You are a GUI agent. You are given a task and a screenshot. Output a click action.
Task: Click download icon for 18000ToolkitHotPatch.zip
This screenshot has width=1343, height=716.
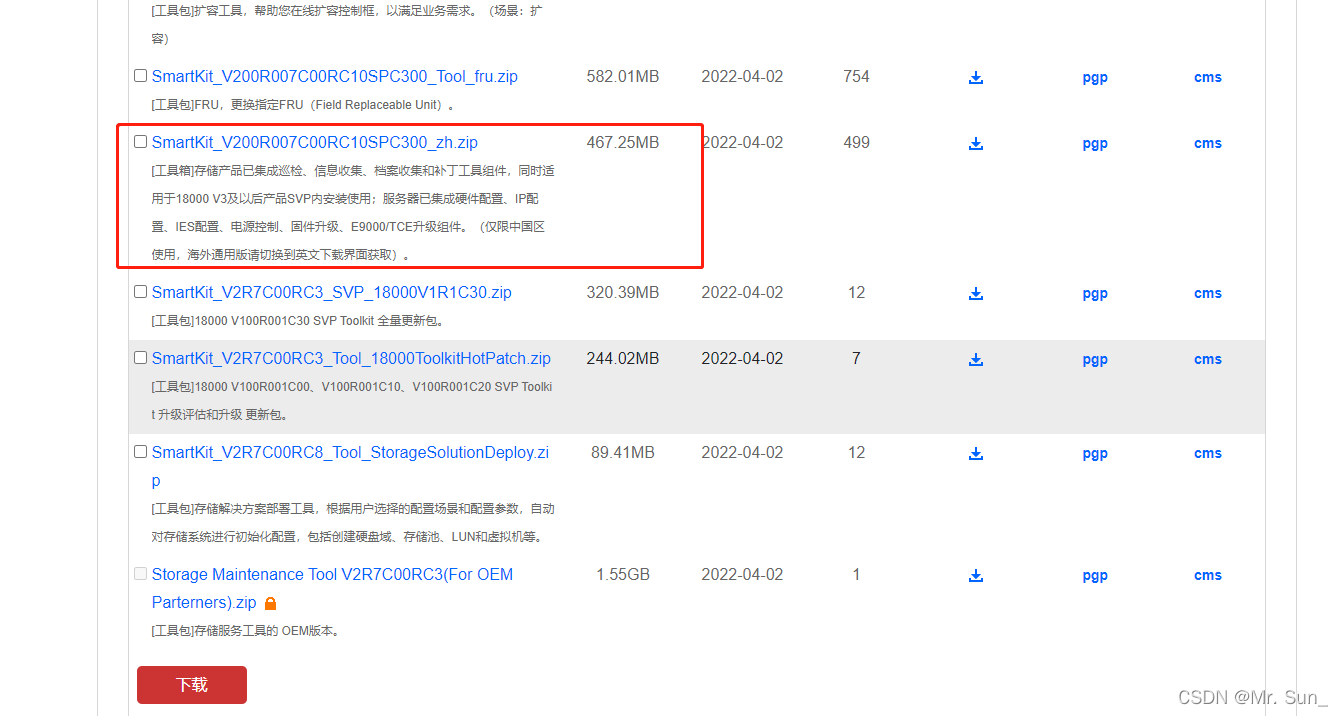pos(976,359)
